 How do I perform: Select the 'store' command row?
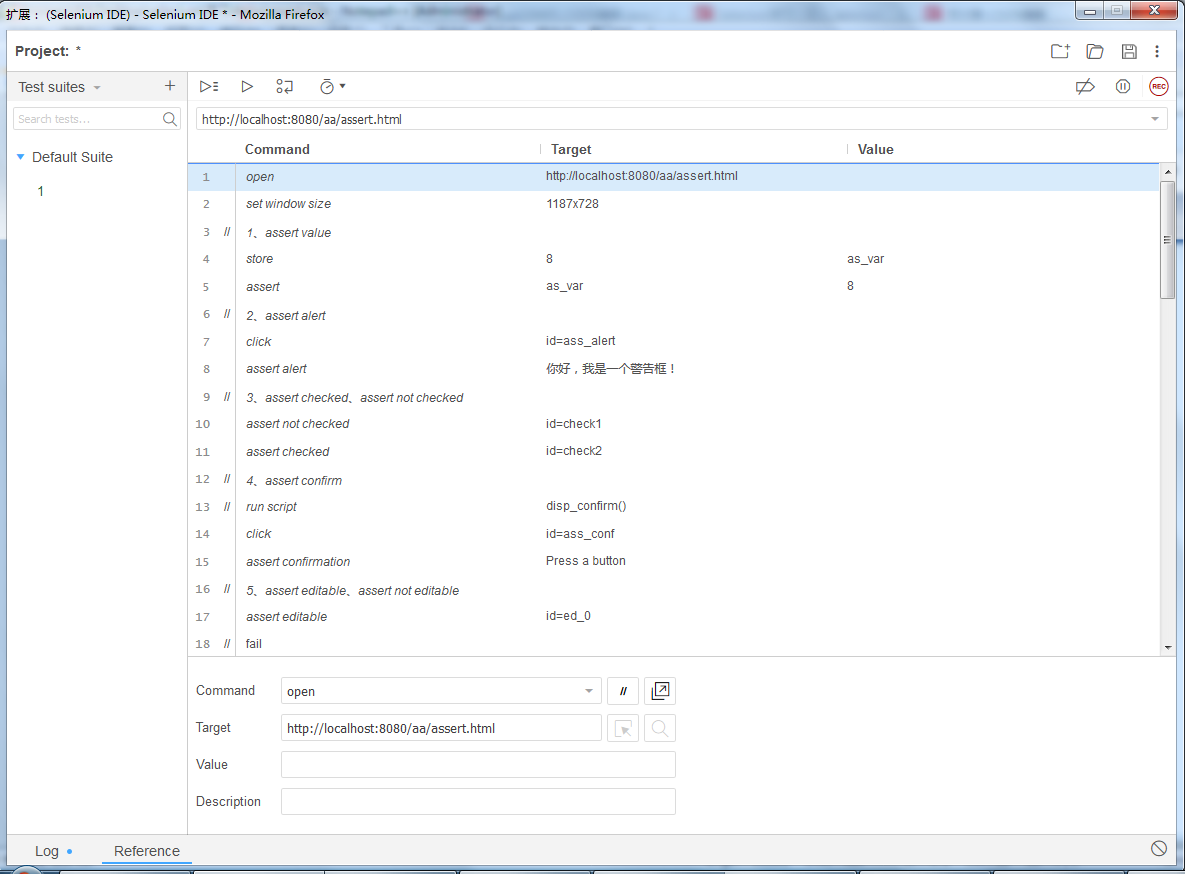(673, 259)
